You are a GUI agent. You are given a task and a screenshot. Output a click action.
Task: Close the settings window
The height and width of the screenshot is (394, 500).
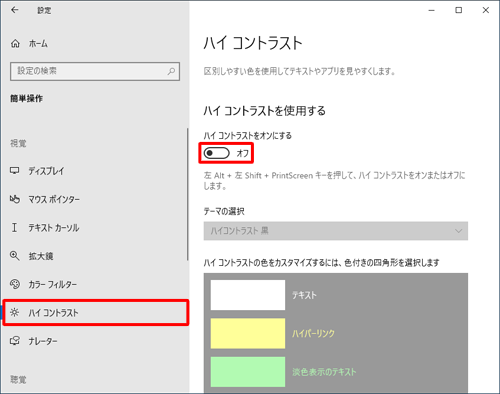pyautogui.click(x=486, y=10)
